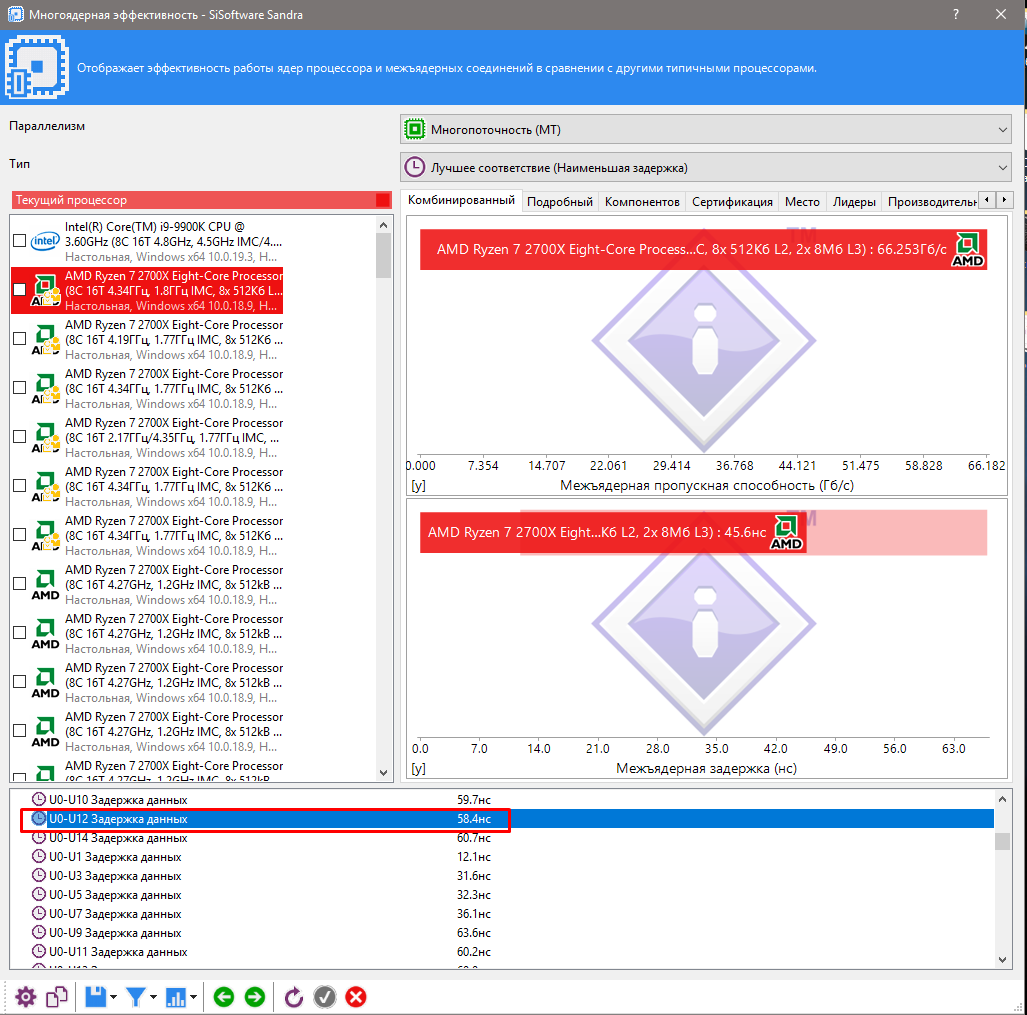The height and width of the screenshot is (1015, 1027).
Task: Click the red swatch beside Текущий процессор
Action: click(x=383, y=200)
